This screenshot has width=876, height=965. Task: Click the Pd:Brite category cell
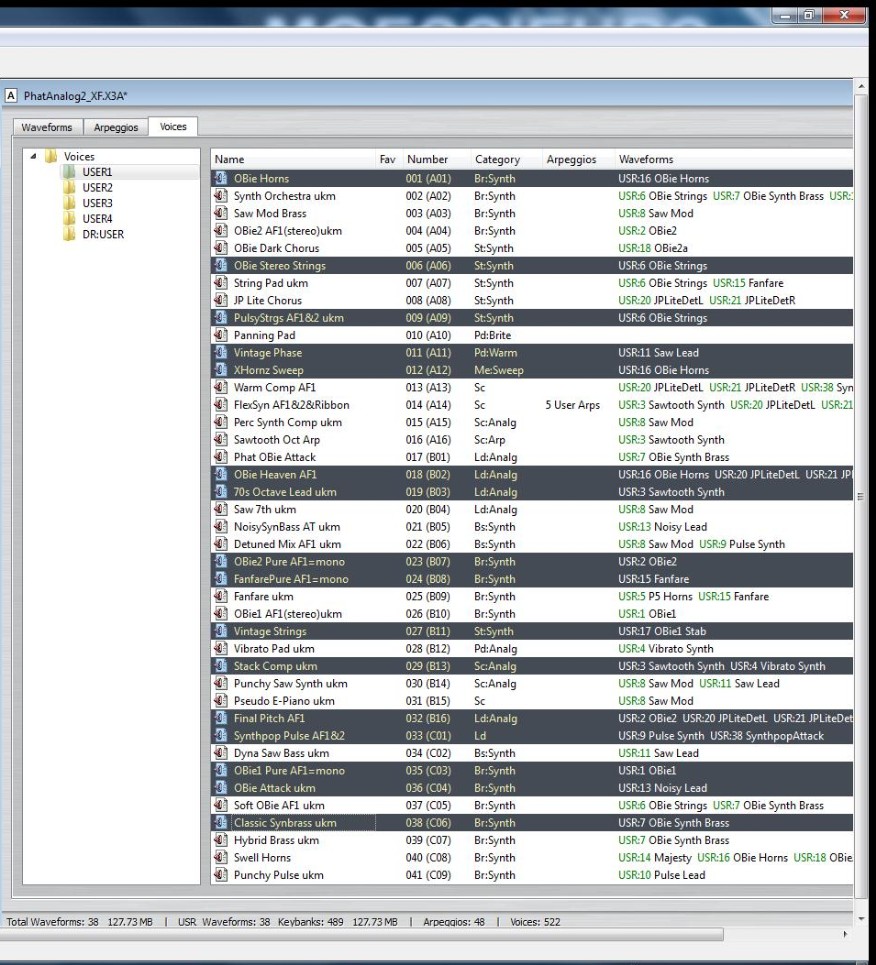[x=492, y=335]
